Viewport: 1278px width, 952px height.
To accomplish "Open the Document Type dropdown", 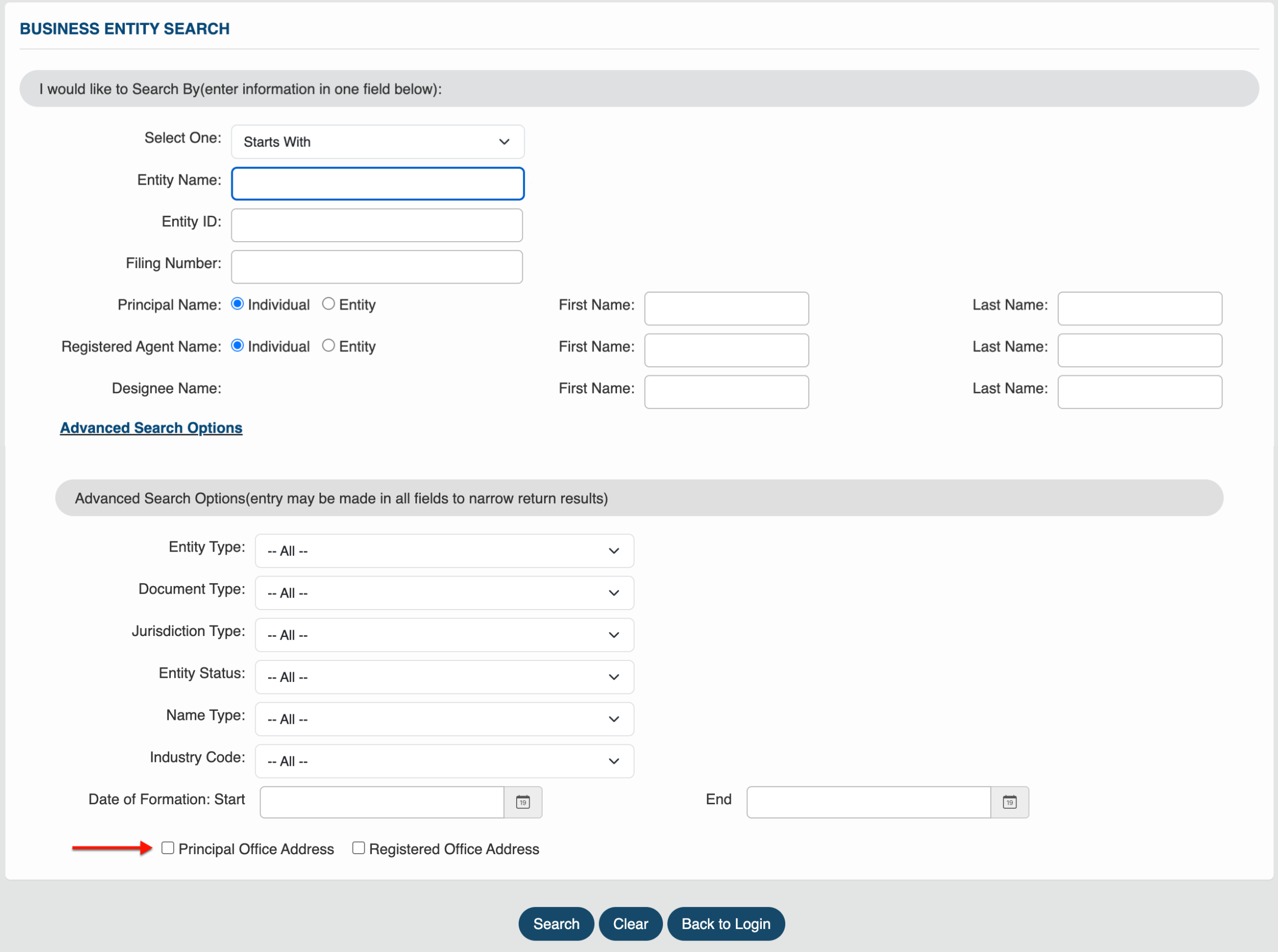I will pos(444,593).
